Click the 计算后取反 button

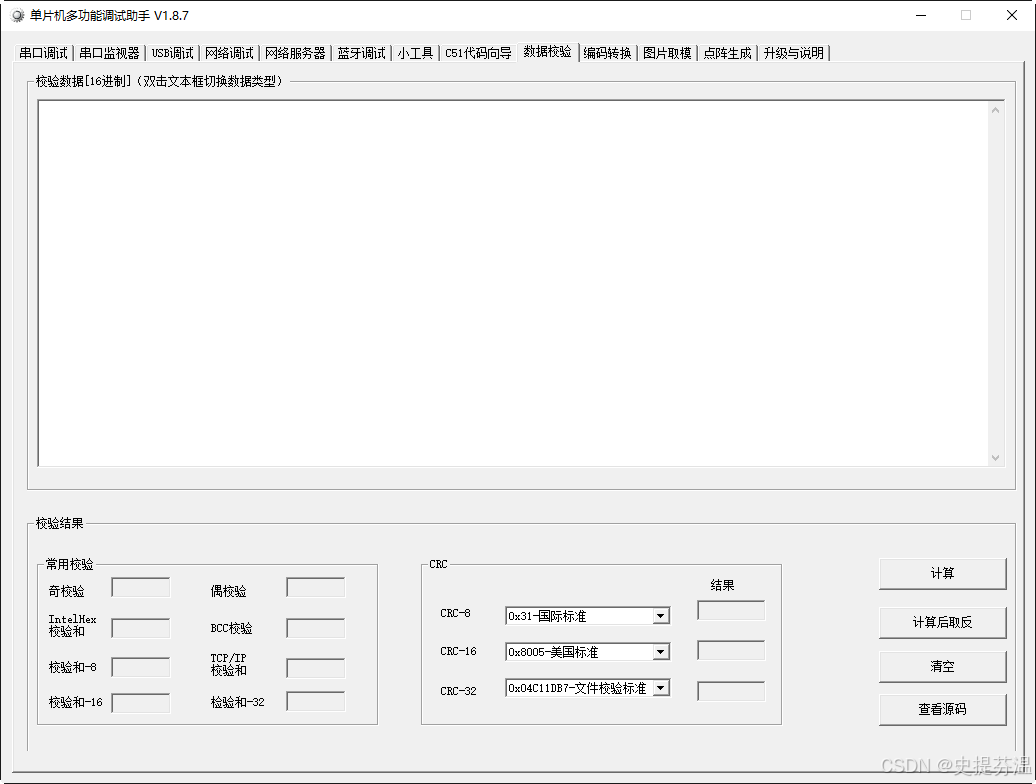(x=943, y=622)
